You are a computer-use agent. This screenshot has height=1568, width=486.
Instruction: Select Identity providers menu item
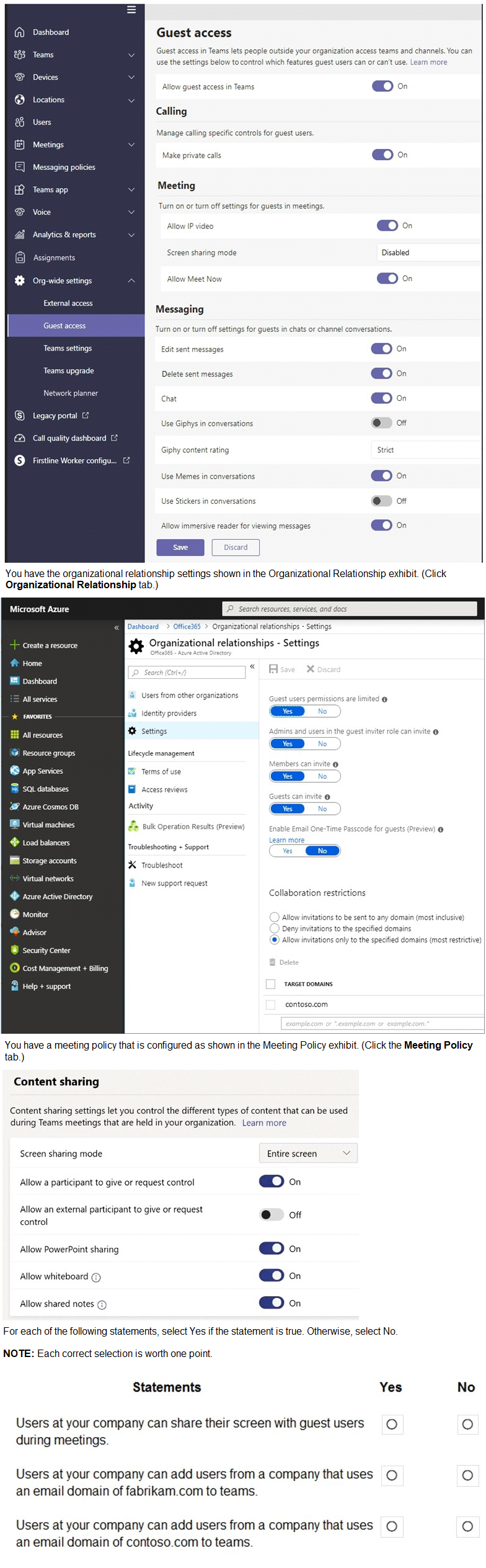click(x=169, y=714)
